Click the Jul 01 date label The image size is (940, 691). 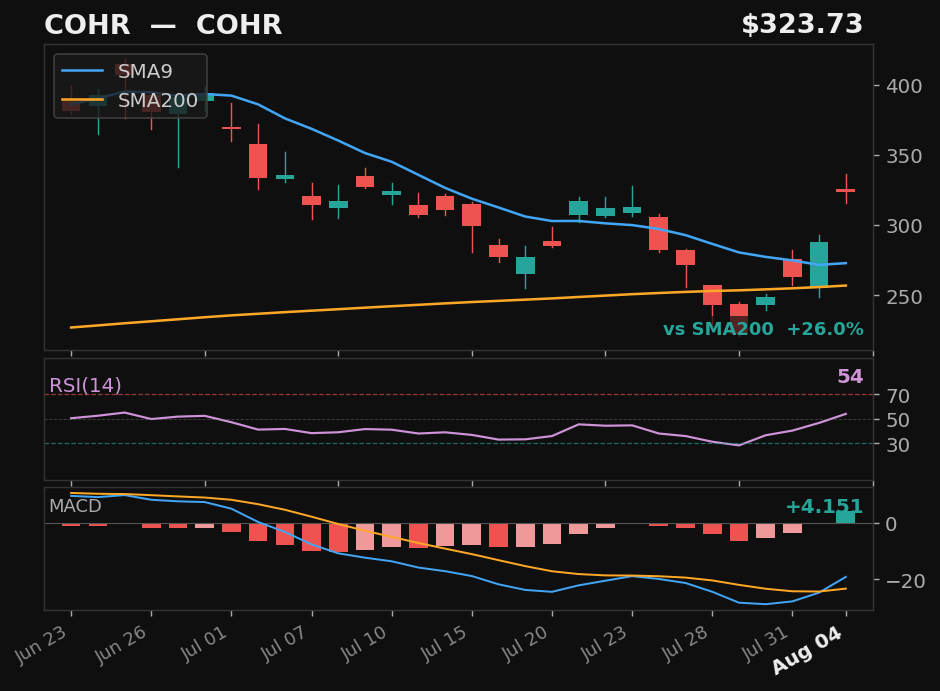[204, 644]
